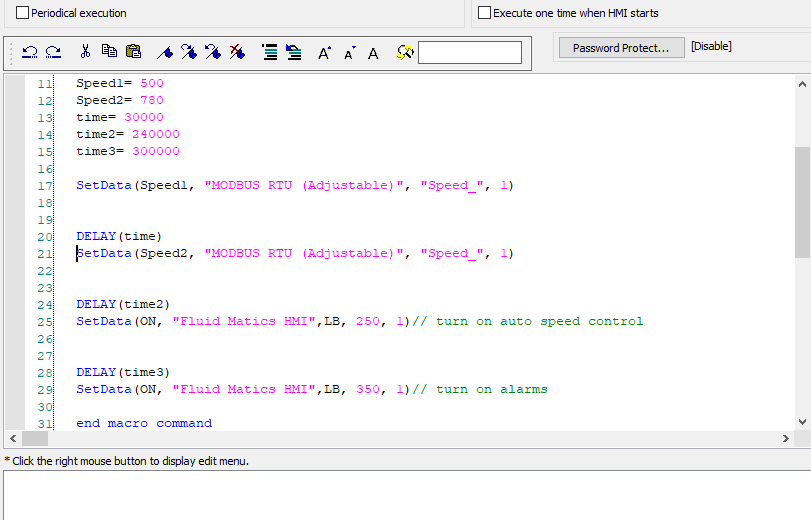Click the vertical scrollbar thumb in the editor
Image resolution: width=811 pixels, height=520 pixels.
click(x=802, y=200)
